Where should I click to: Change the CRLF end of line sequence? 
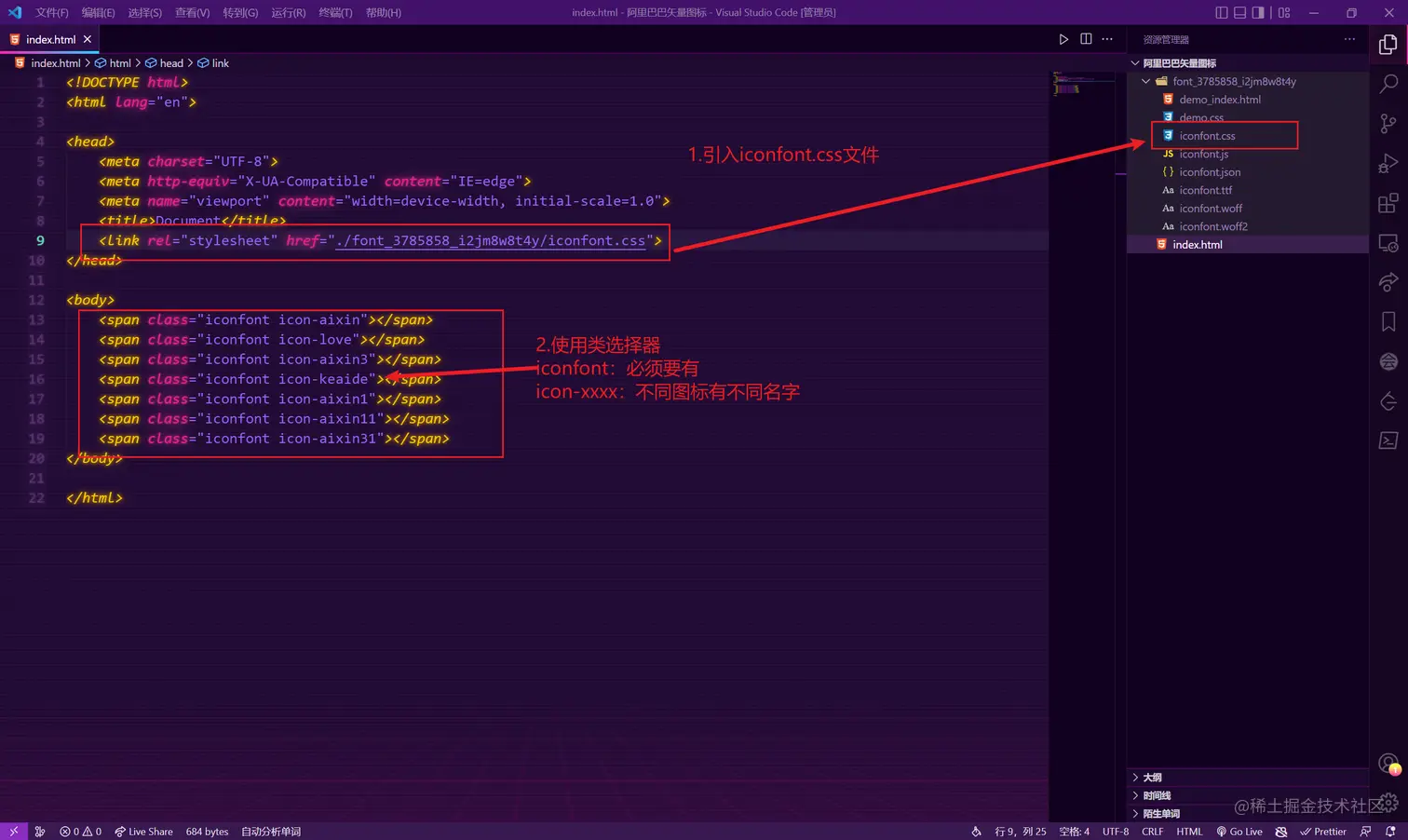pyautogui.click(x=1153, y=832)
